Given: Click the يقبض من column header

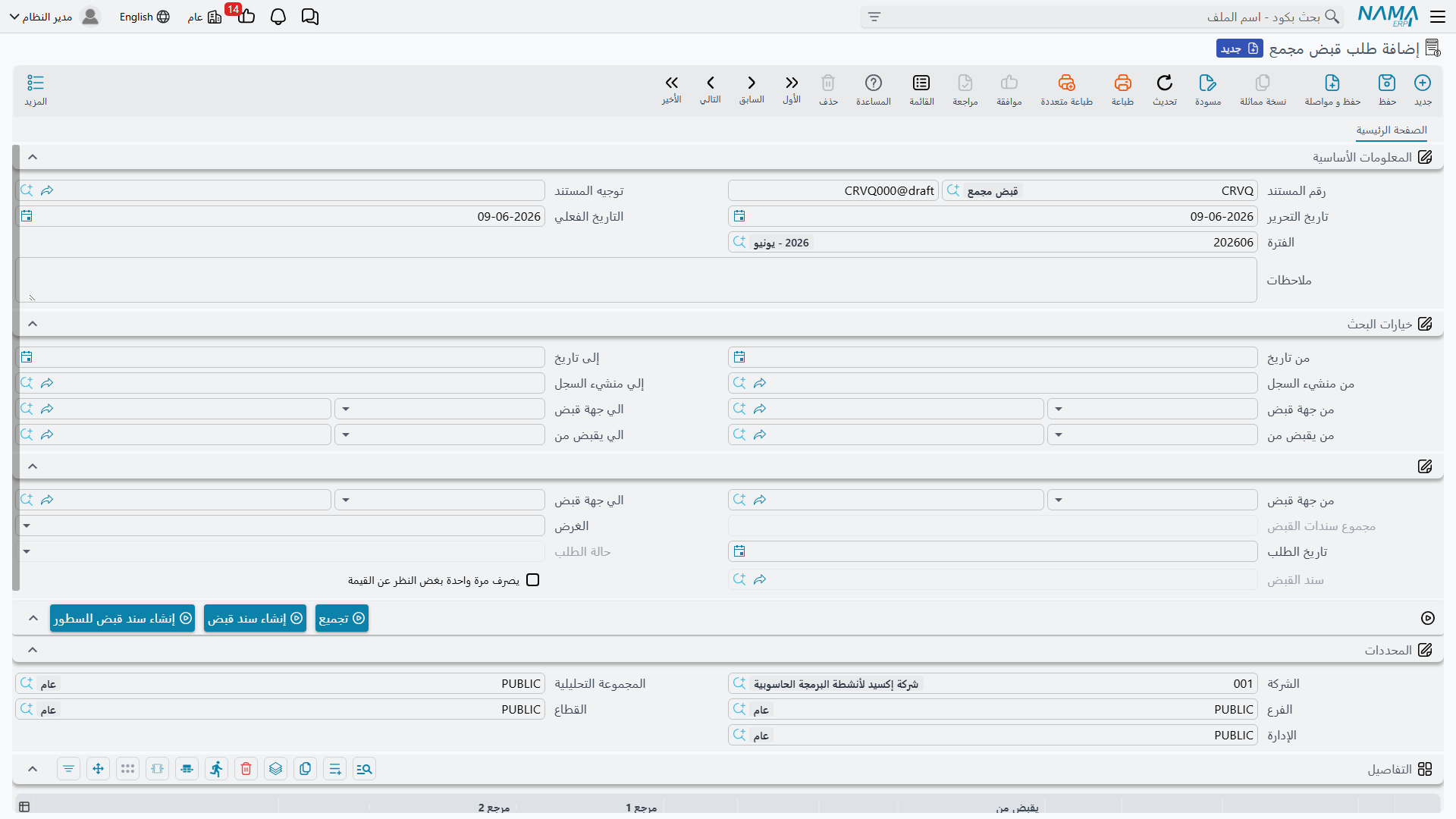Looking at the screenshot, I should click(1017, 808).
